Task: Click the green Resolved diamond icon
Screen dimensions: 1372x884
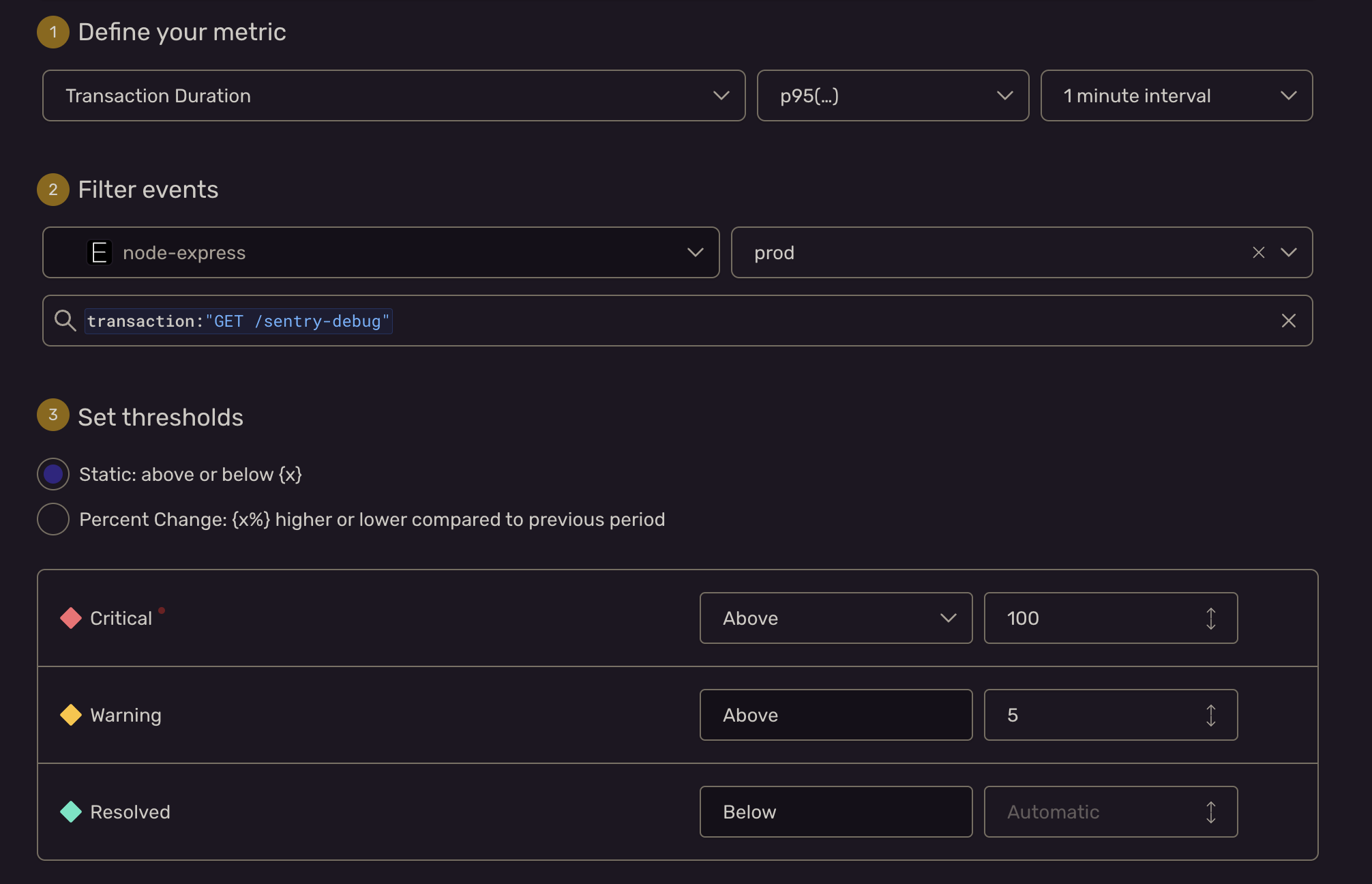Action: [x=70, y=812]
